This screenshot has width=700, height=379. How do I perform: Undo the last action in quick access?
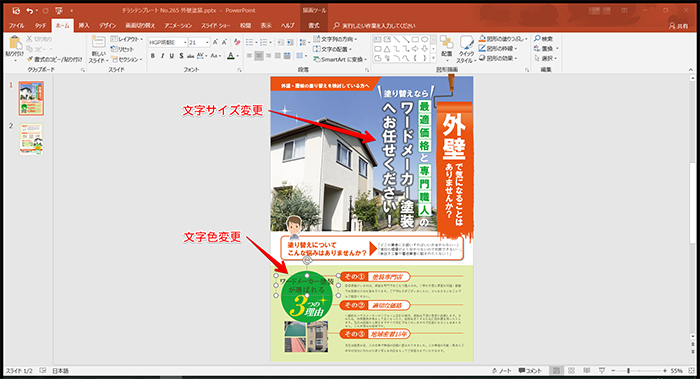point(29,10)
